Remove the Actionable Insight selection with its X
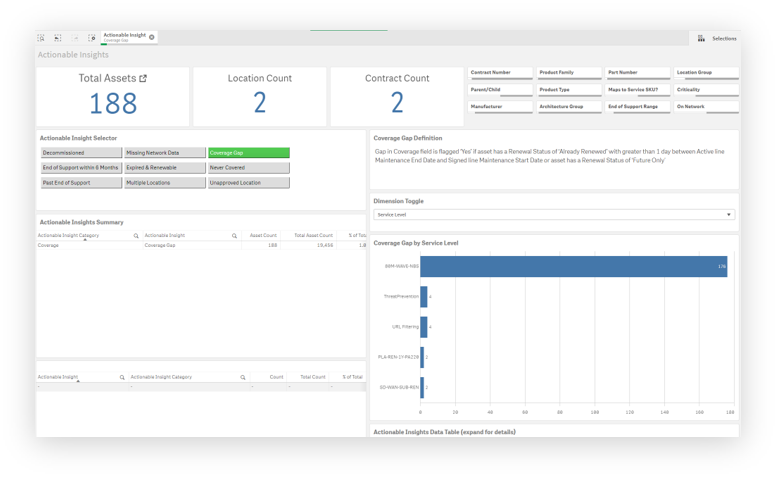Screen dimensions: 776x478 tap(151, 37)
